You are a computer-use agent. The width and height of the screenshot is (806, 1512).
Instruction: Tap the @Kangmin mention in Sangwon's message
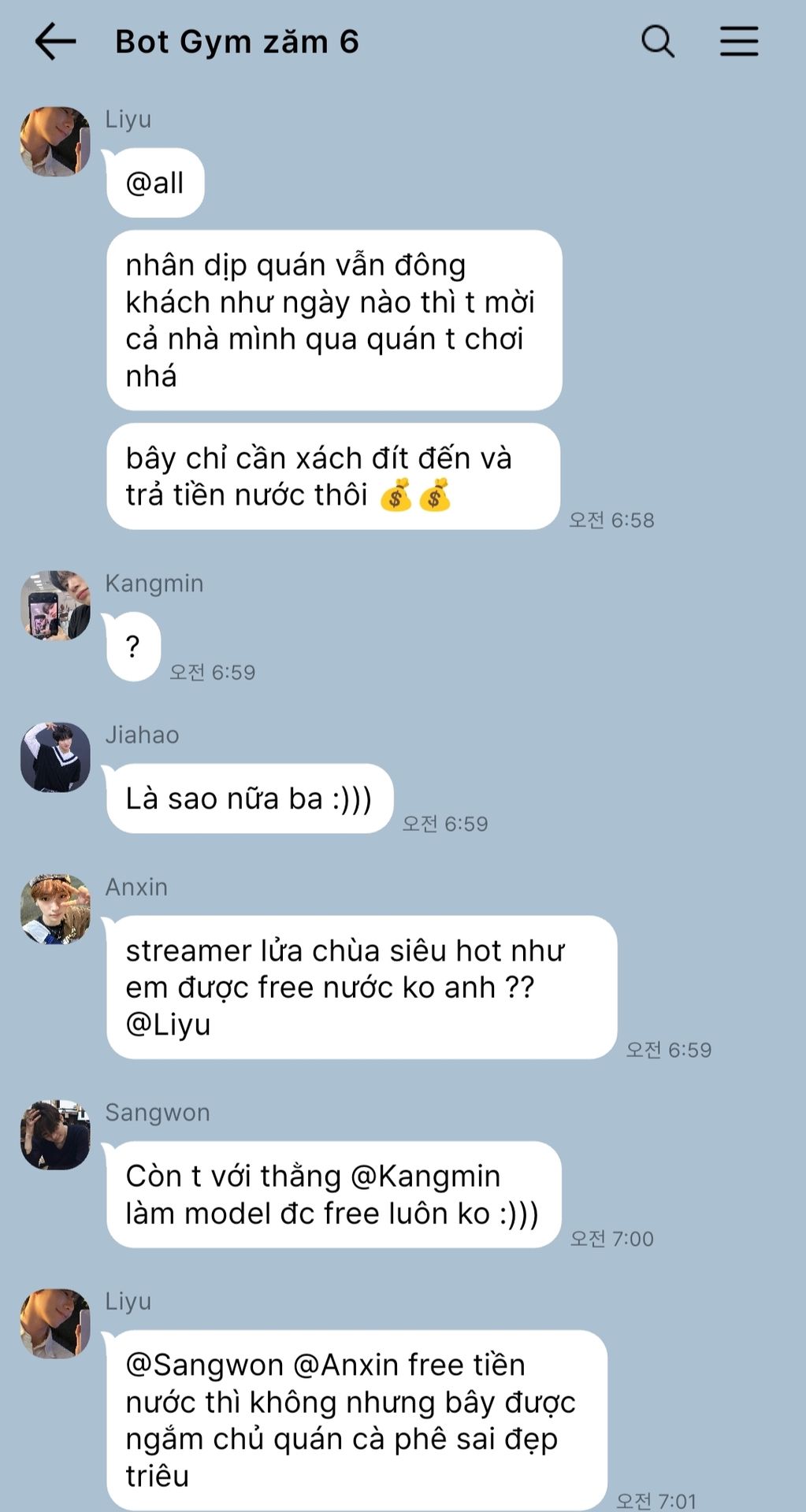(425, 1176)
